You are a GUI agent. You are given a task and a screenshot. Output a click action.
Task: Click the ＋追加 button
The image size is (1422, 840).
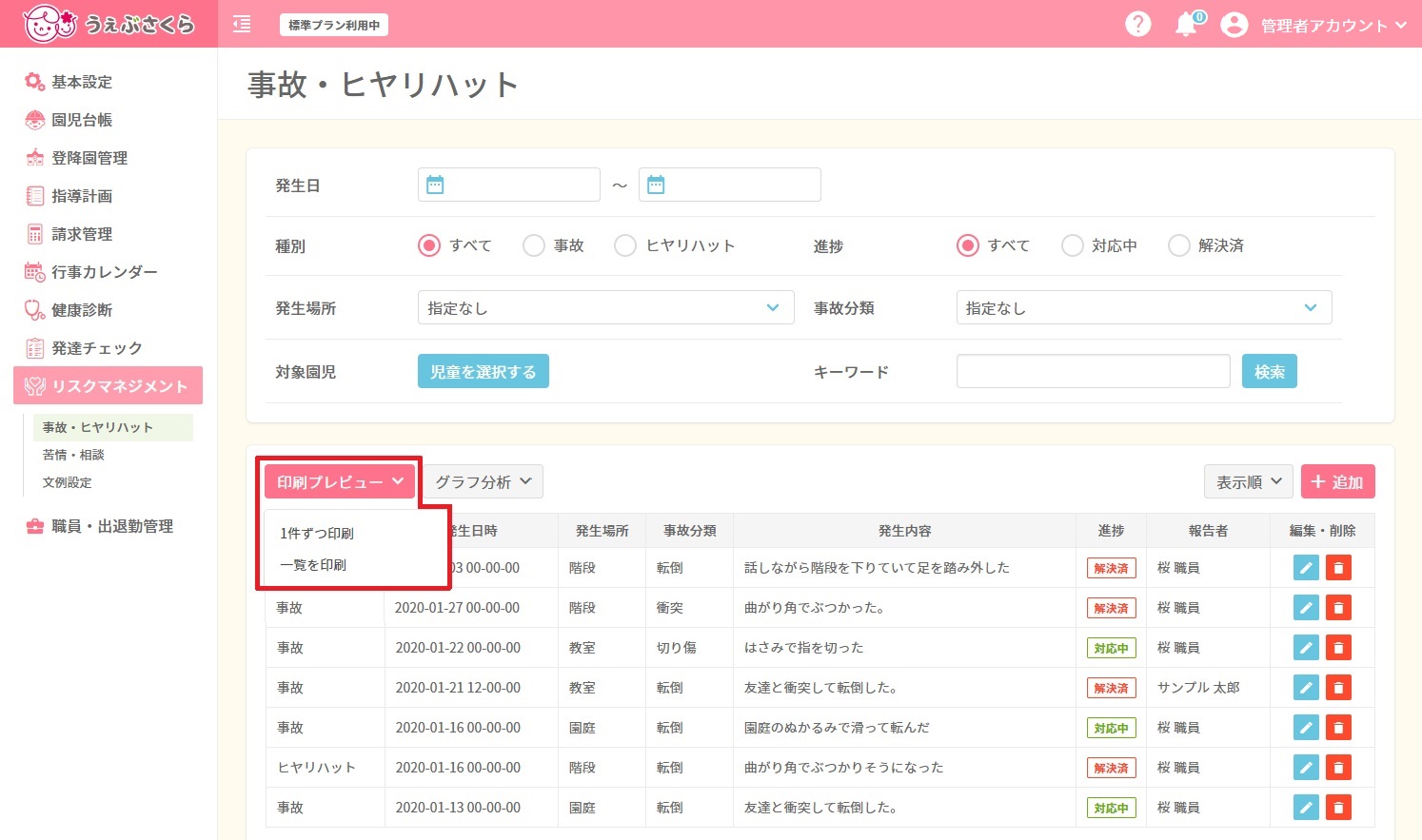(x=1337, y=482)
